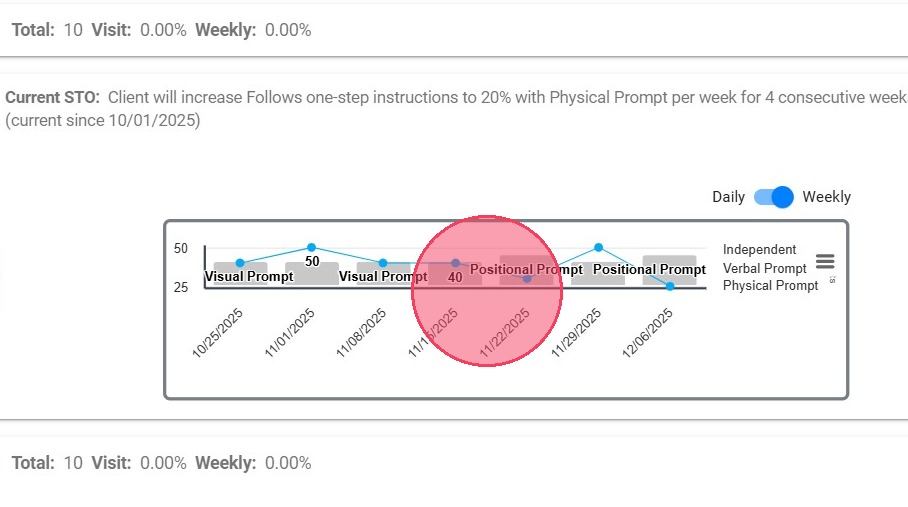Open the chart hamburger menu
Screen dimensions: 908x507
click(825, 261)
